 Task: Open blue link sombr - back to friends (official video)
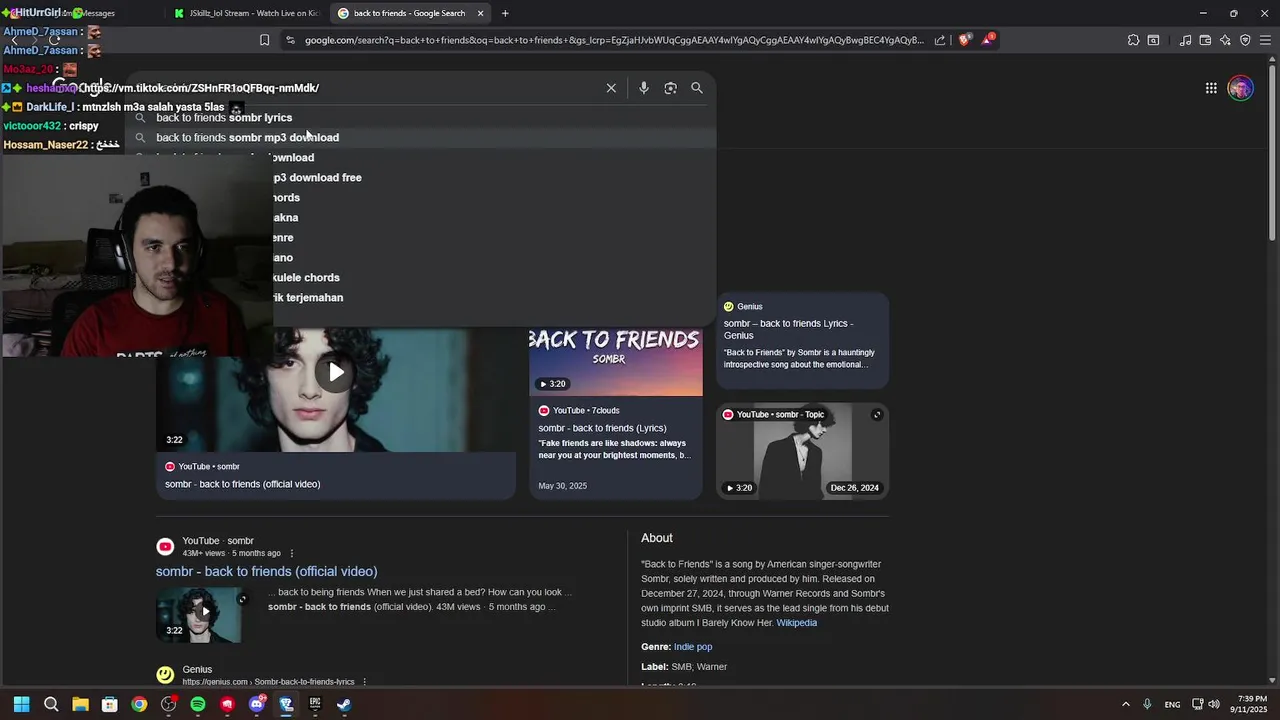(266, 571)
